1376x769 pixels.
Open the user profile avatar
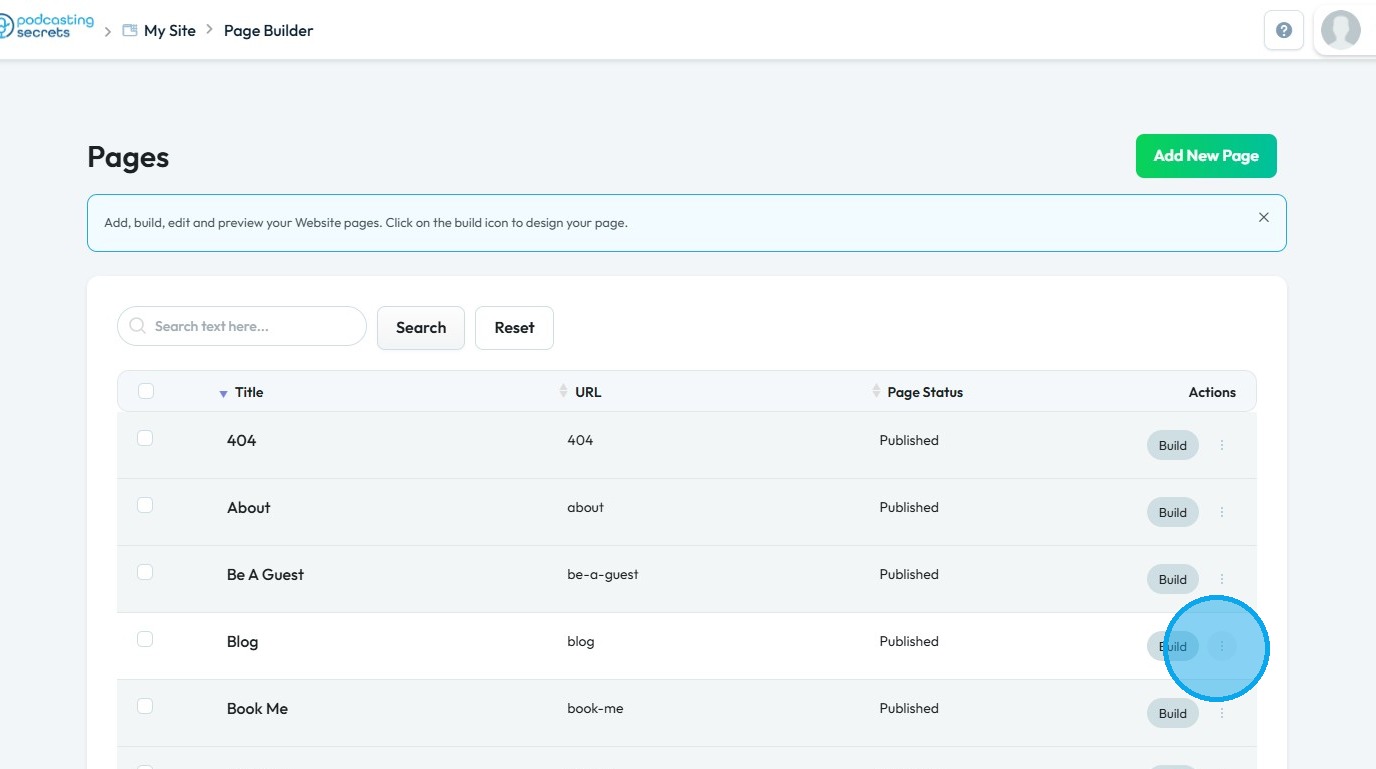(x=1340, y=30)
